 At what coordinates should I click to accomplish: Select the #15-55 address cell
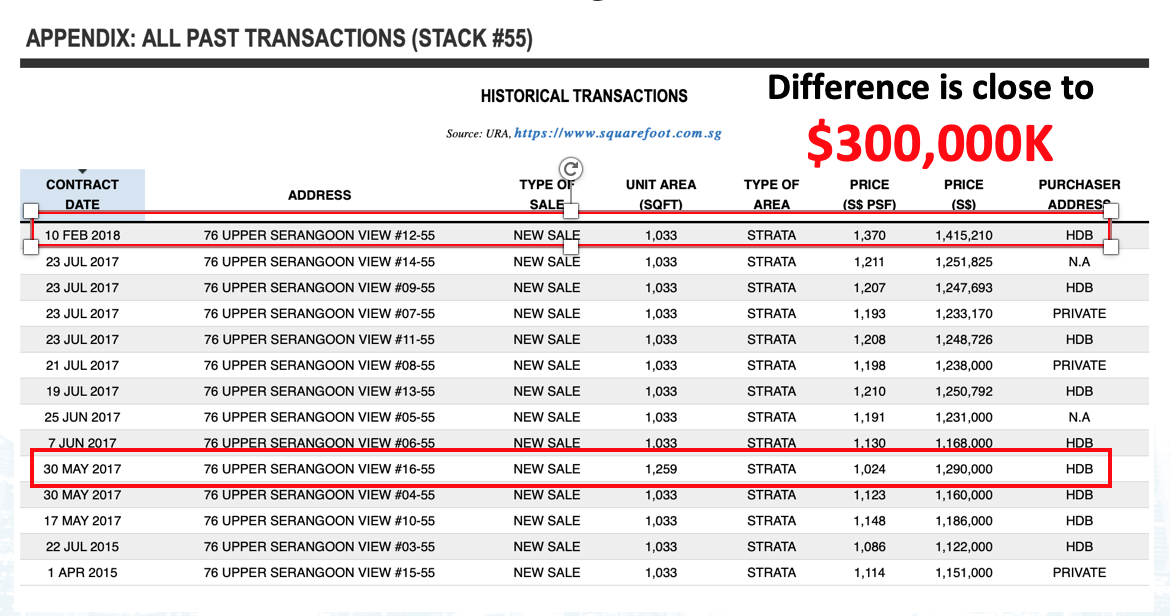(x=319, y=573)
